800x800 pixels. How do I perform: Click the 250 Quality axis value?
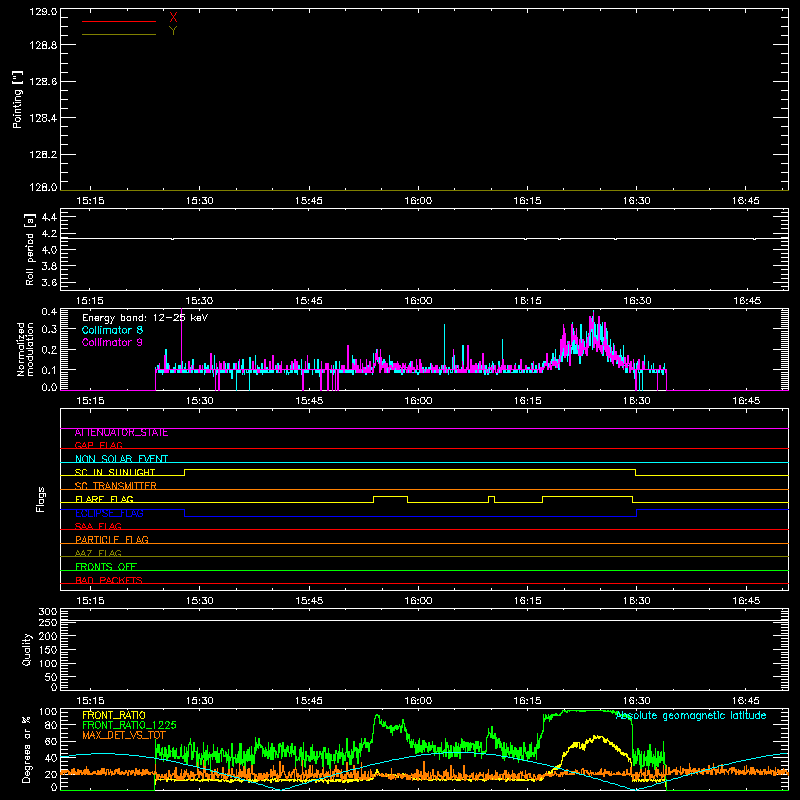[47, 622]
